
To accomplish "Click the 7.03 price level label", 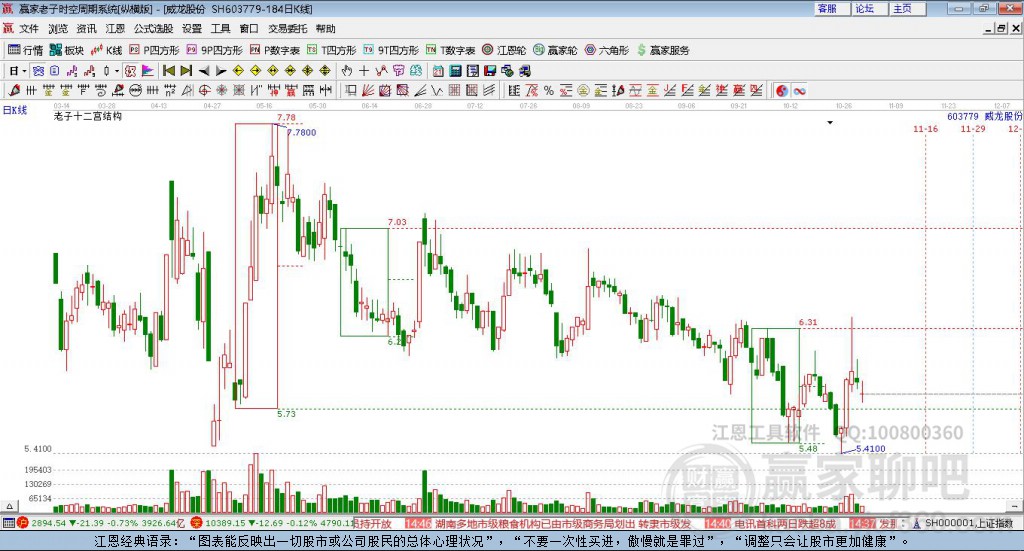I will click(x=397, y=222).
